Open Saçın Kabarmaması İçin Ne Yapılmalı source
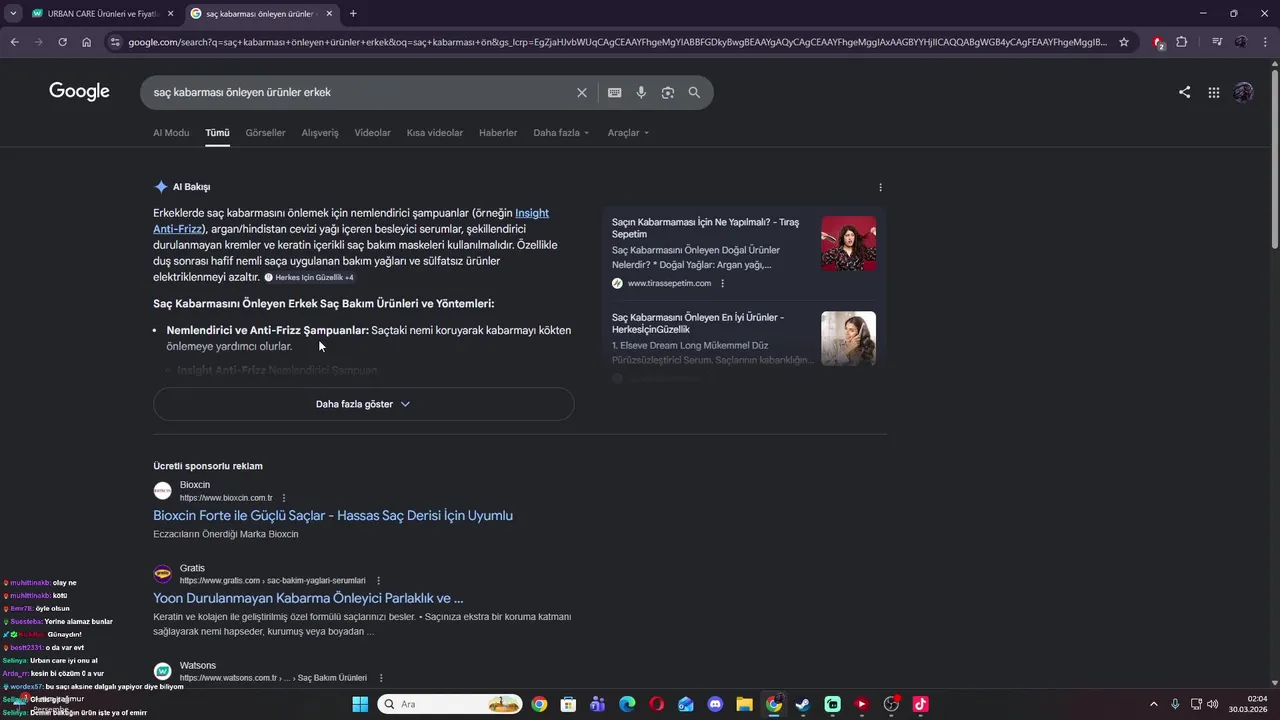The width and height of the screenshot is (1280, 720). (x=705, y=228)
